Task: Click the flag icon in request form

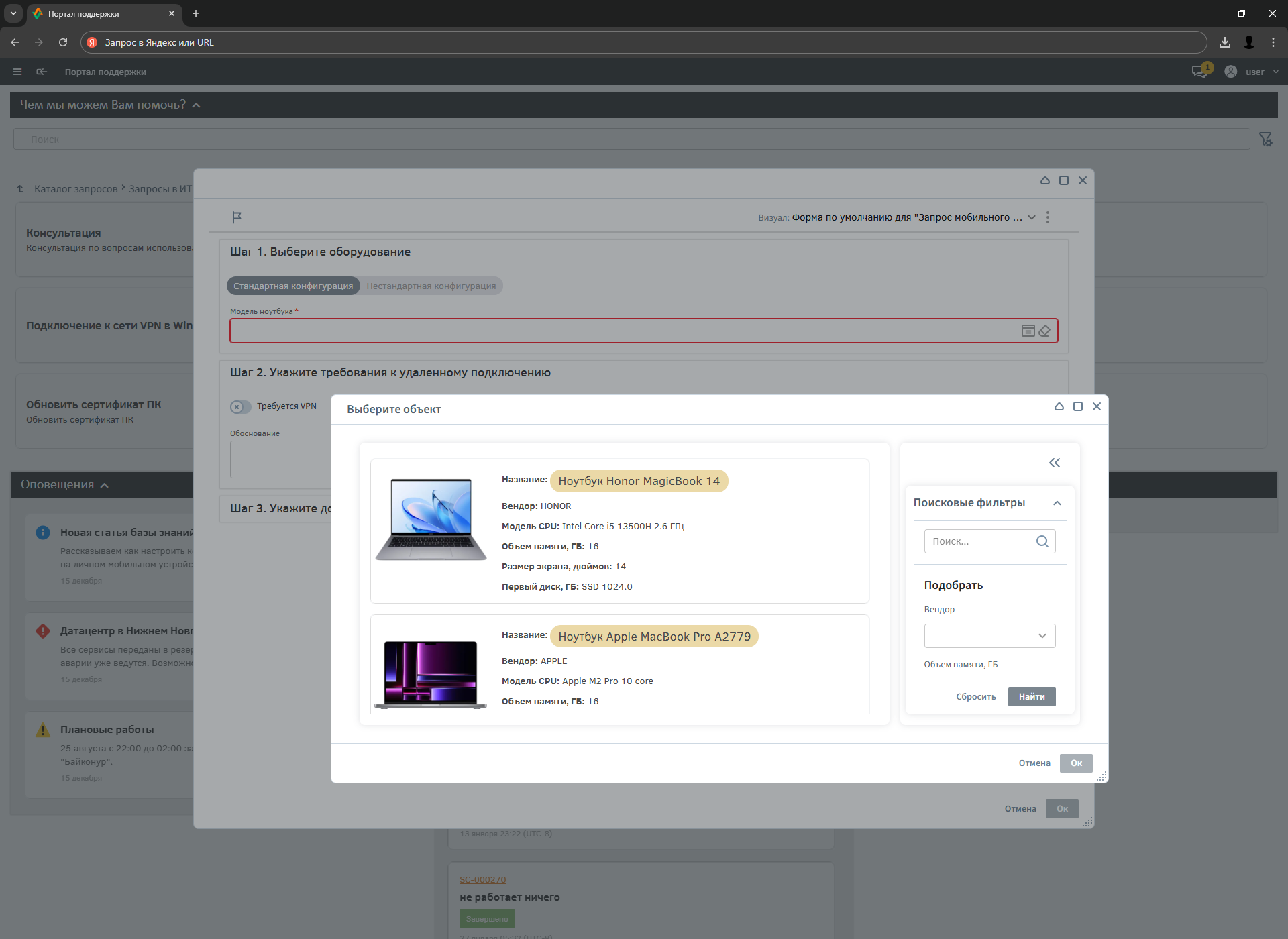Action: (x=236, y=217)
